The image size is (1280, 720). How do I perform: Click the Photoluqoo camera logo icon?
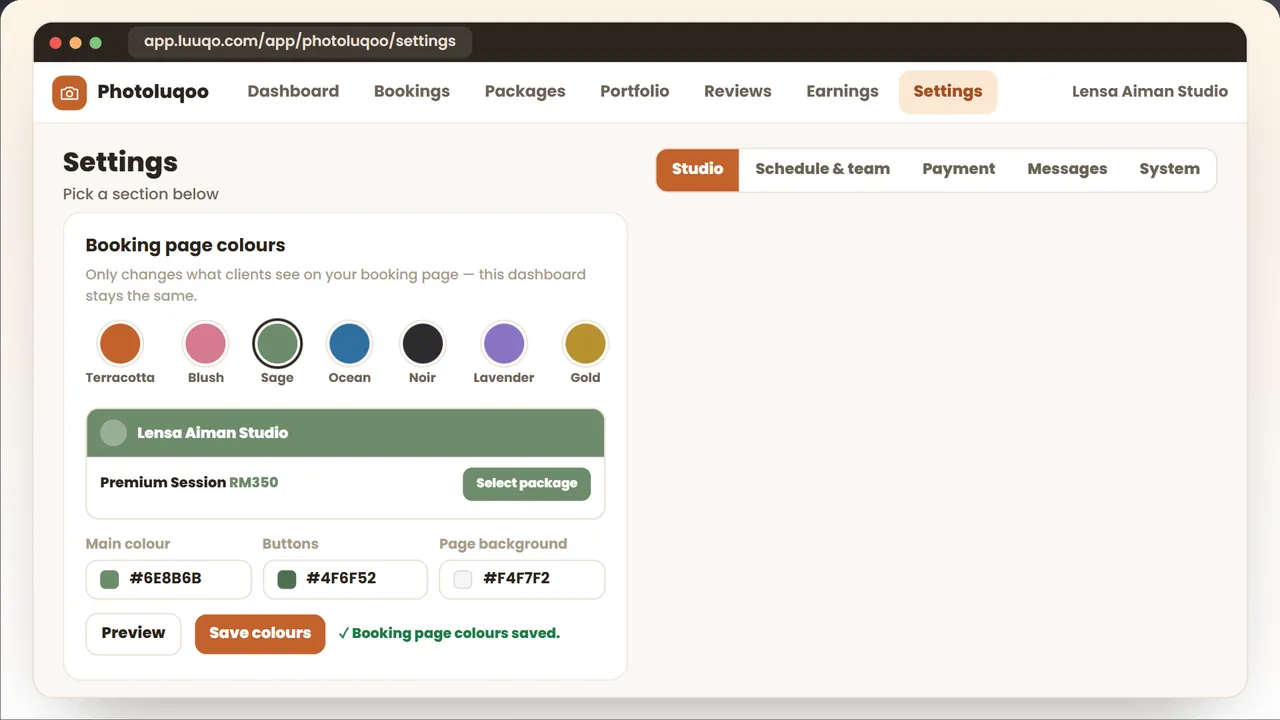point(69,92)
